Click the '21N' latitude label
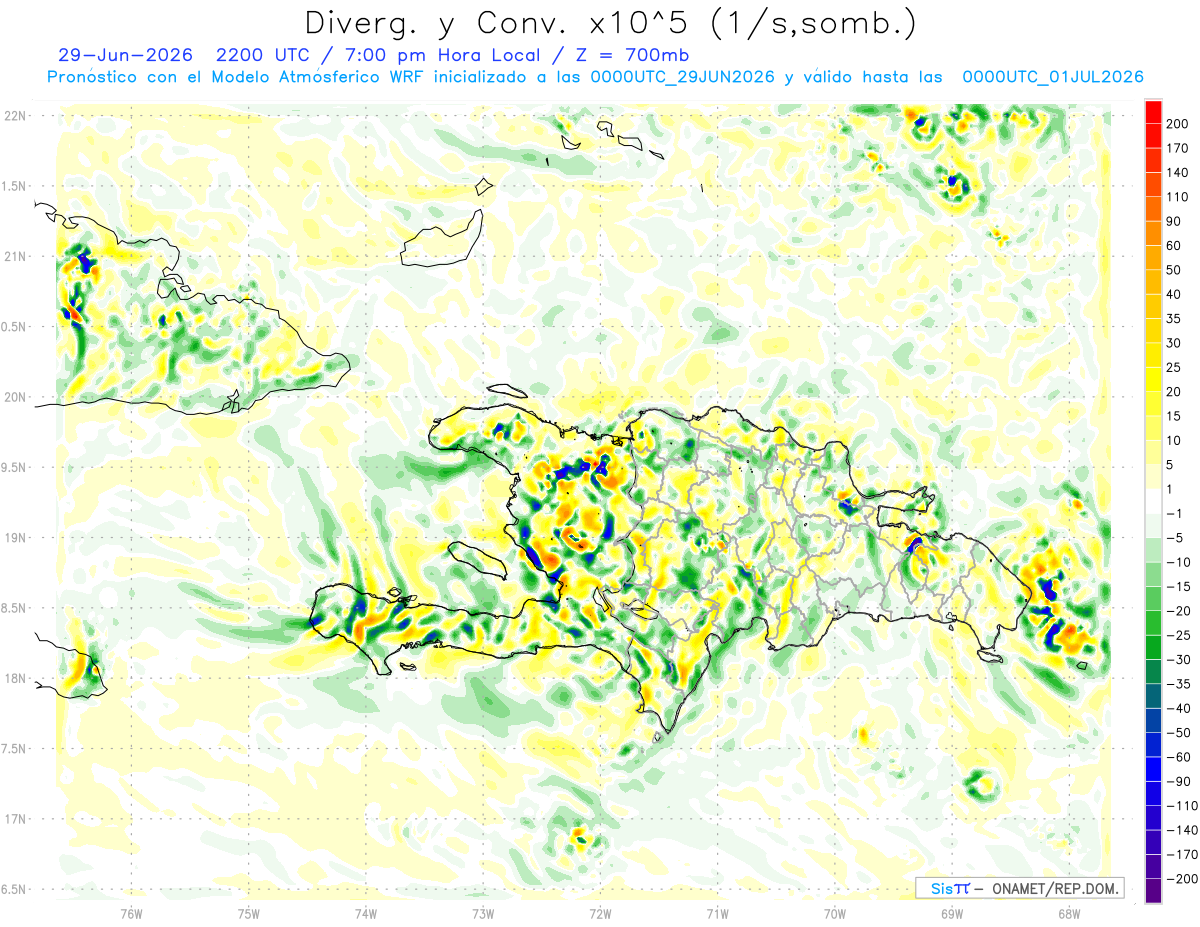The image size is (1200, 927). coord(16,256)
